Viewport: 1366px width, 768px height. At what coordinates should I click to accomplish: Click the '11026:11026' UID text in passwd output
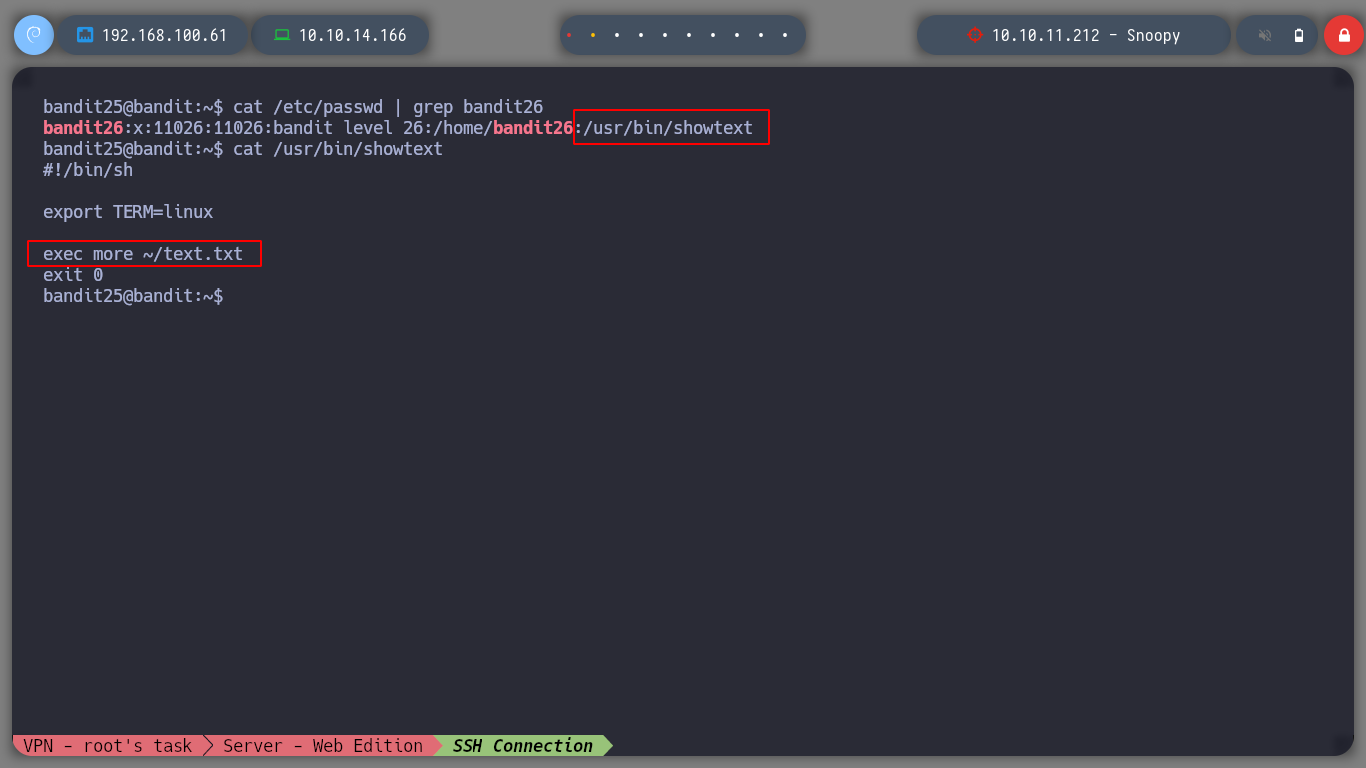[208, 128]
